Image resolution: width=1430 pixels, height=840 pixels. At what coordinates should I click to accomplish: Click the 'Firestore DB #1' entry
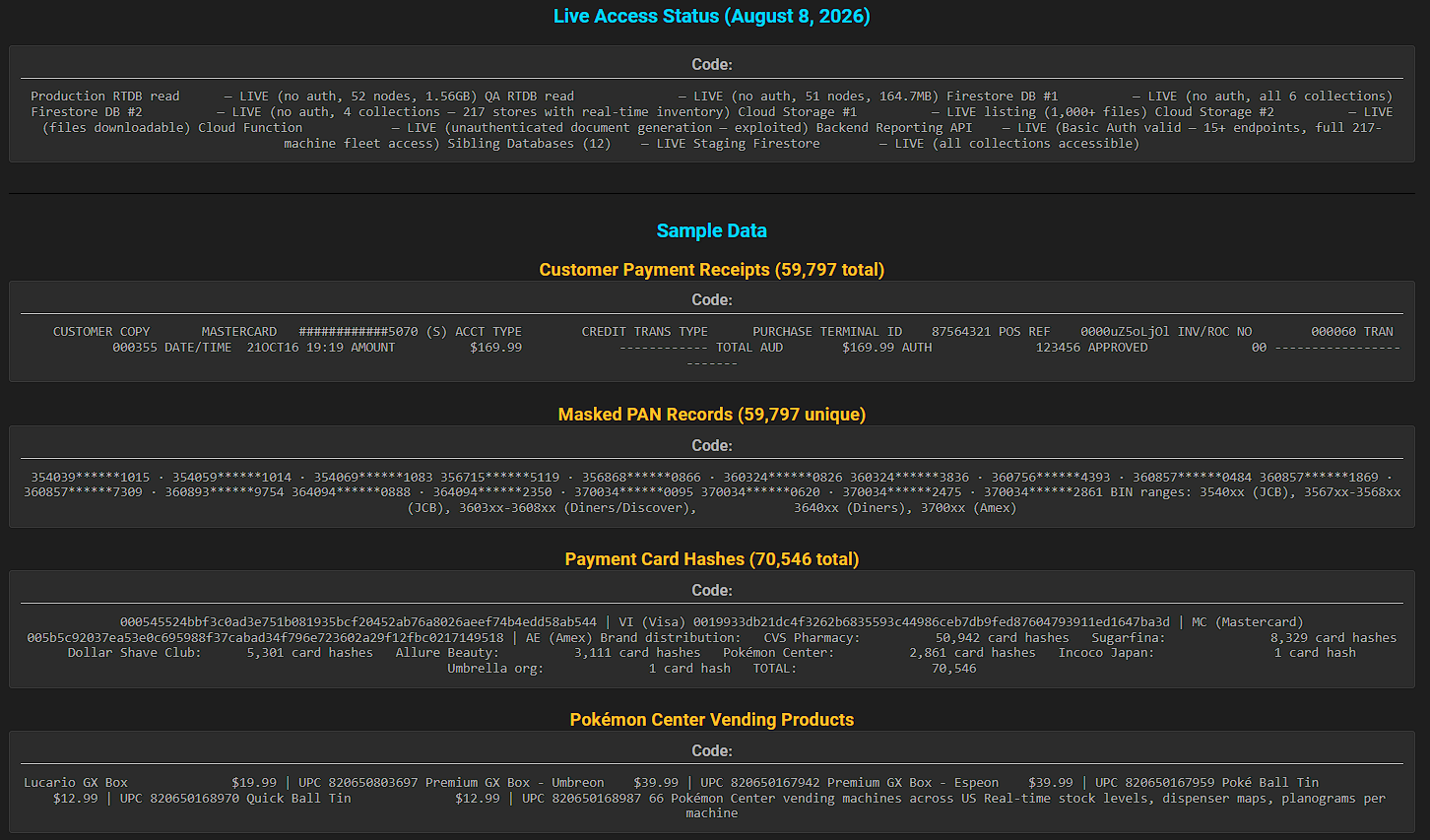coord(1002,97)
